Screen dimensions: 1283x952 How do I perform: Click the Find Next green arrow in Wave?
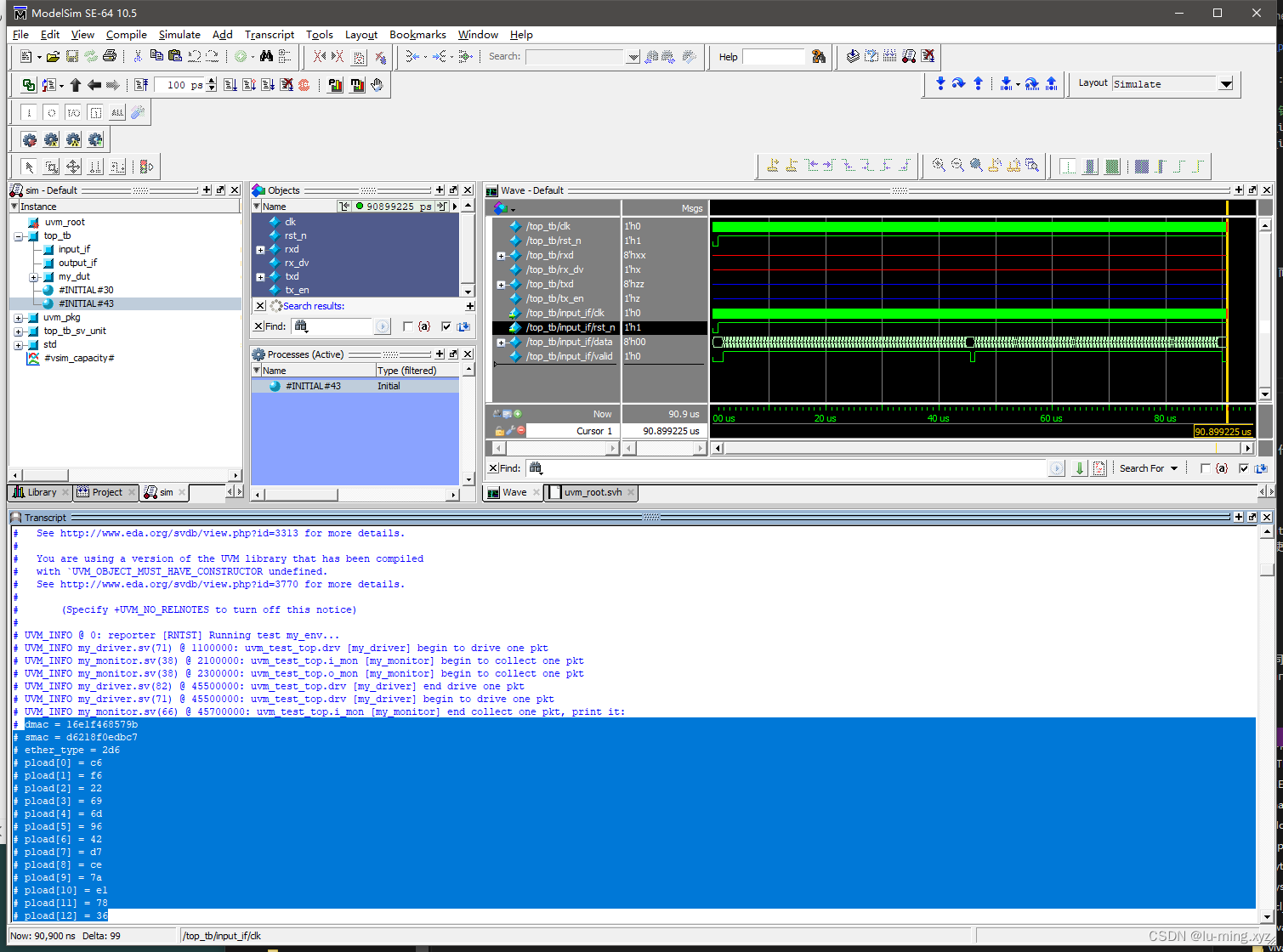[x=1080, y=468]
